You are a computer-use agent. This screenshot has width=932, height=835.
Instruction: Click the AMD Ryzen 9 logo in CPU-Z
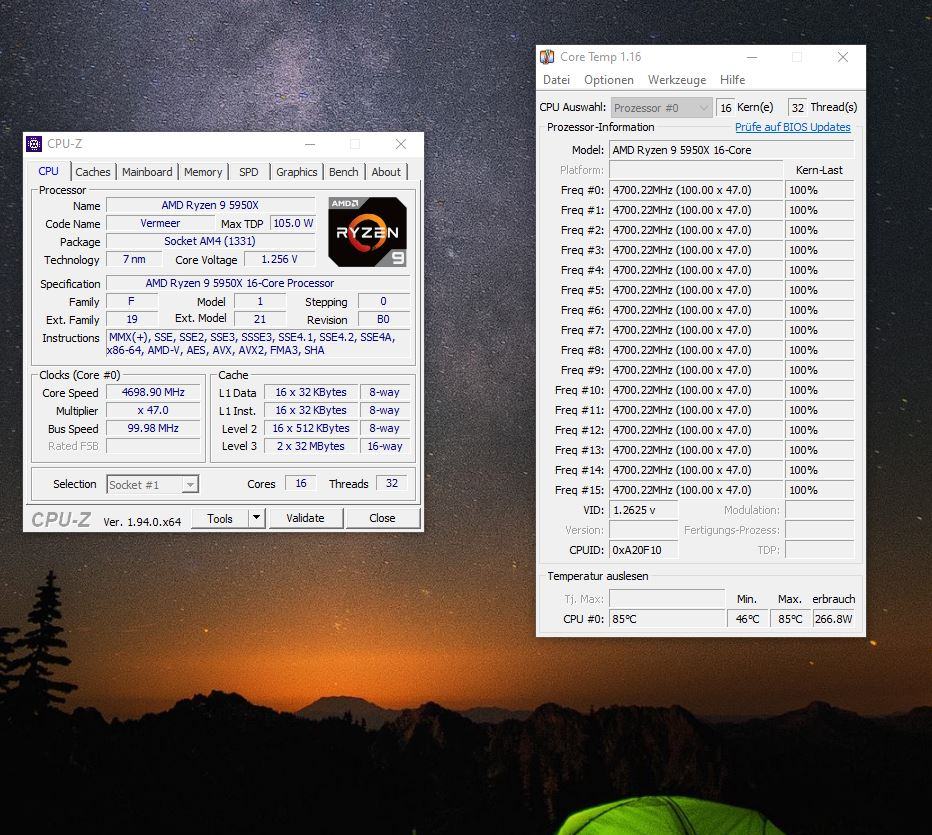[367, 232]
